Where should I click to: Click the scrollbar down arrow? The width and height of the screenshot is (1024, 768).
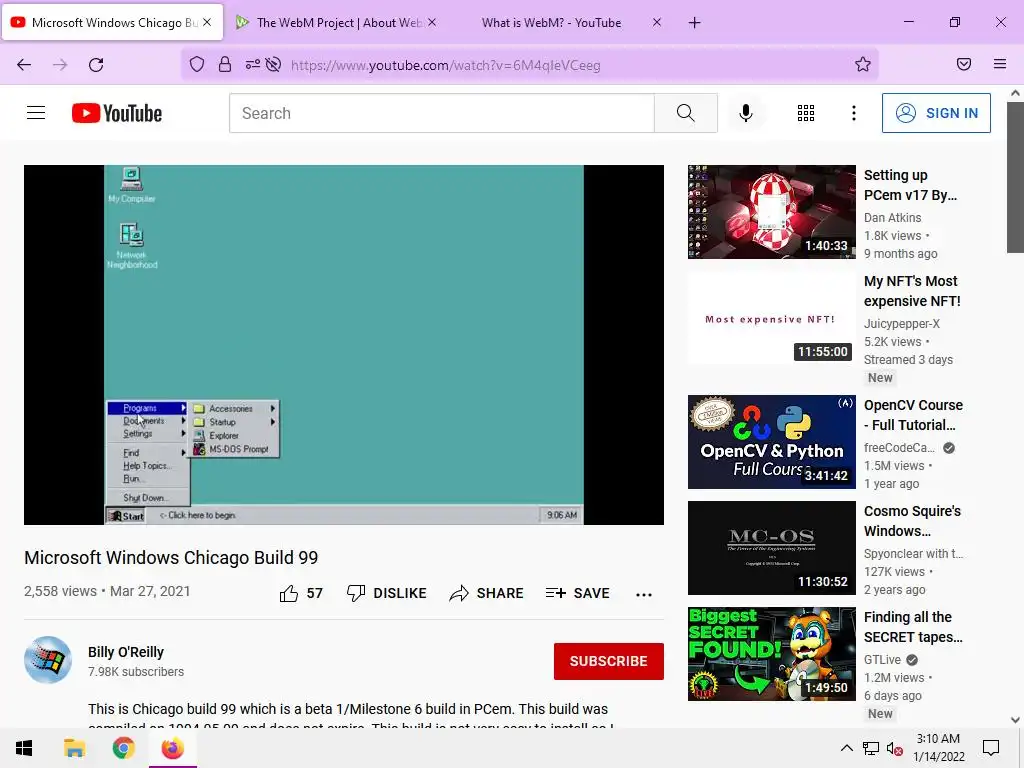click(x=1015, y=720)
